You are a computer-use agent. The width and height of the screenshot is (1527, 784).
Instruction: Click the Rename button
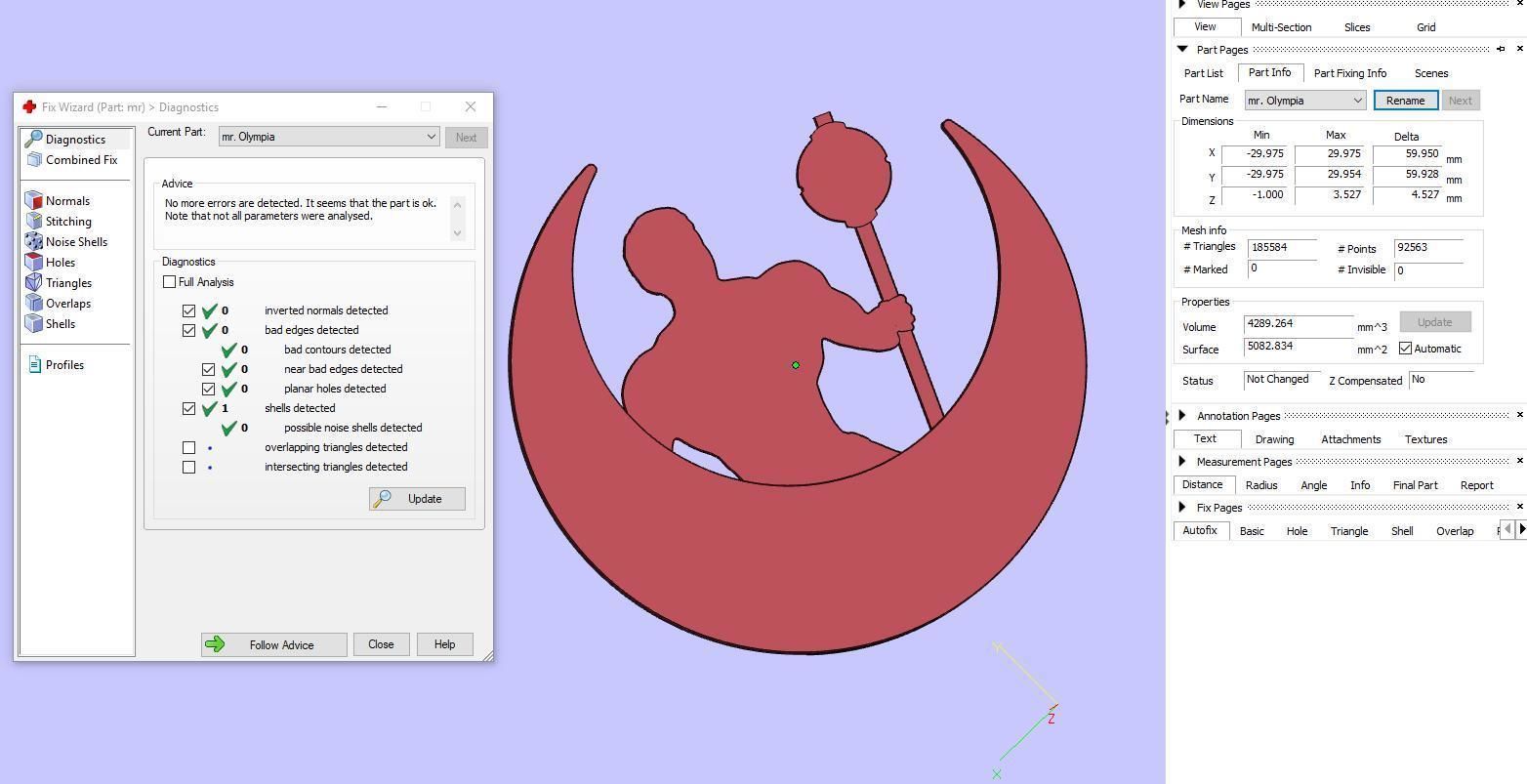[x=1405, y=101]
